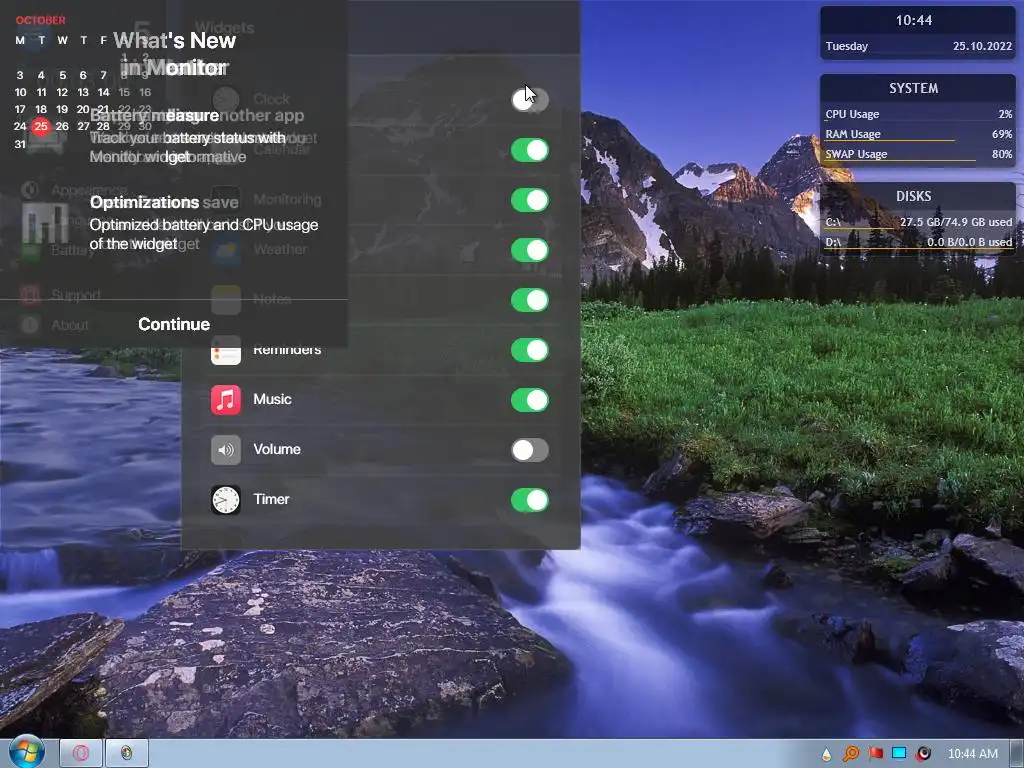This screenshot has width=1024, height=768.
Task: Click the DISKS gadget header
Action: [914, 196]
